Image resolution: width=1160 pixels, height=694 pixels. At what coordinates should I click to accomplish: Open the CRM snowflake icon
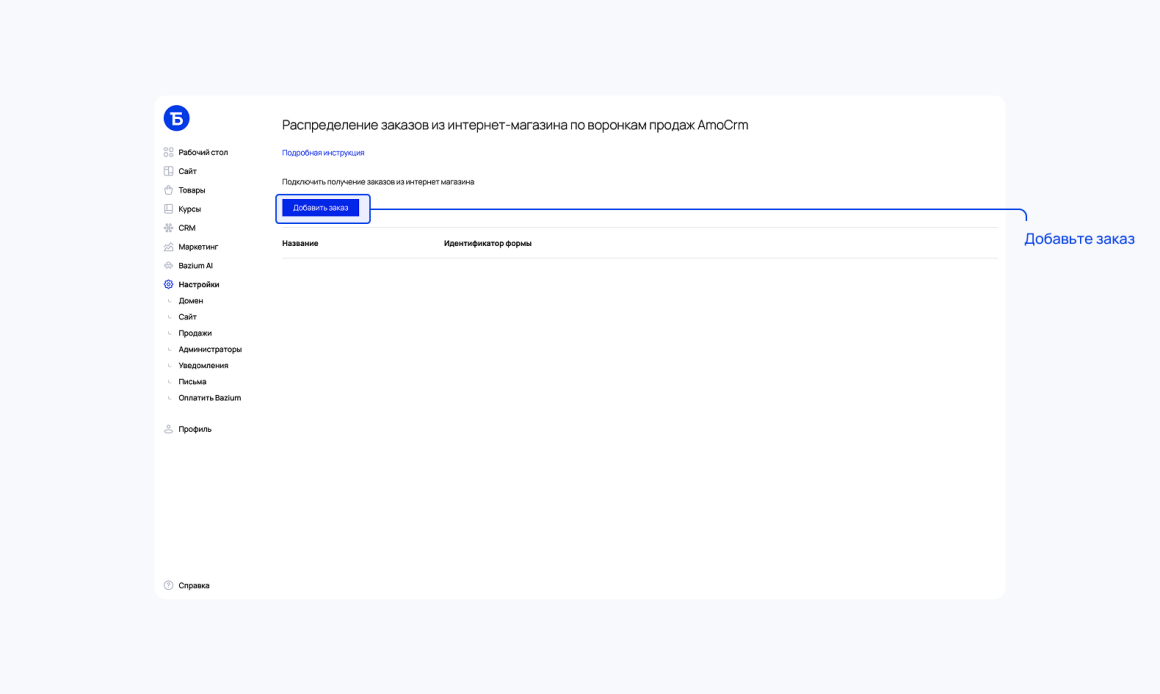click(x=169, y=228)
